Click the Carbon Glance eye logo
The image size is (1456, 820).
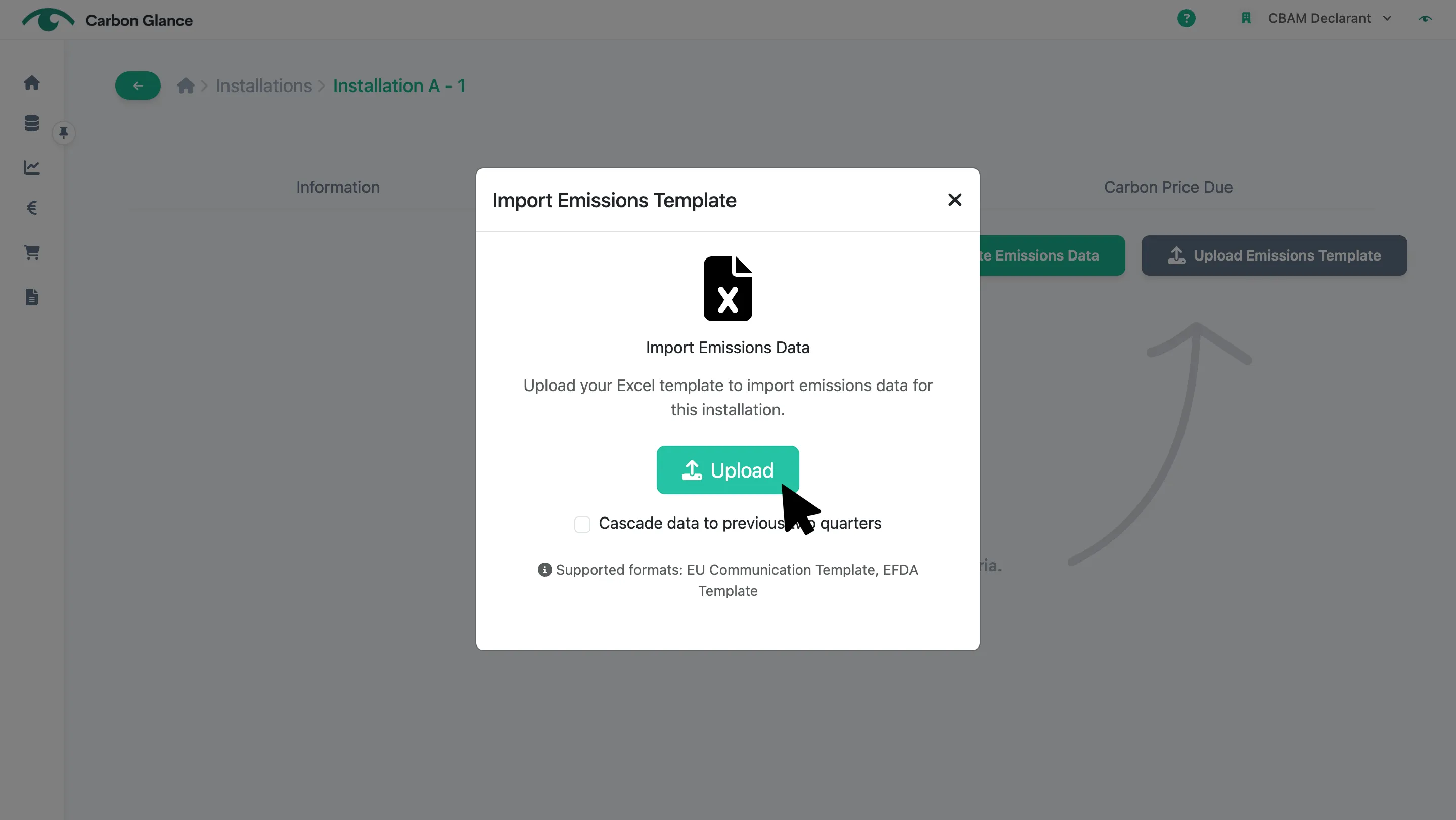pos(48,19)
